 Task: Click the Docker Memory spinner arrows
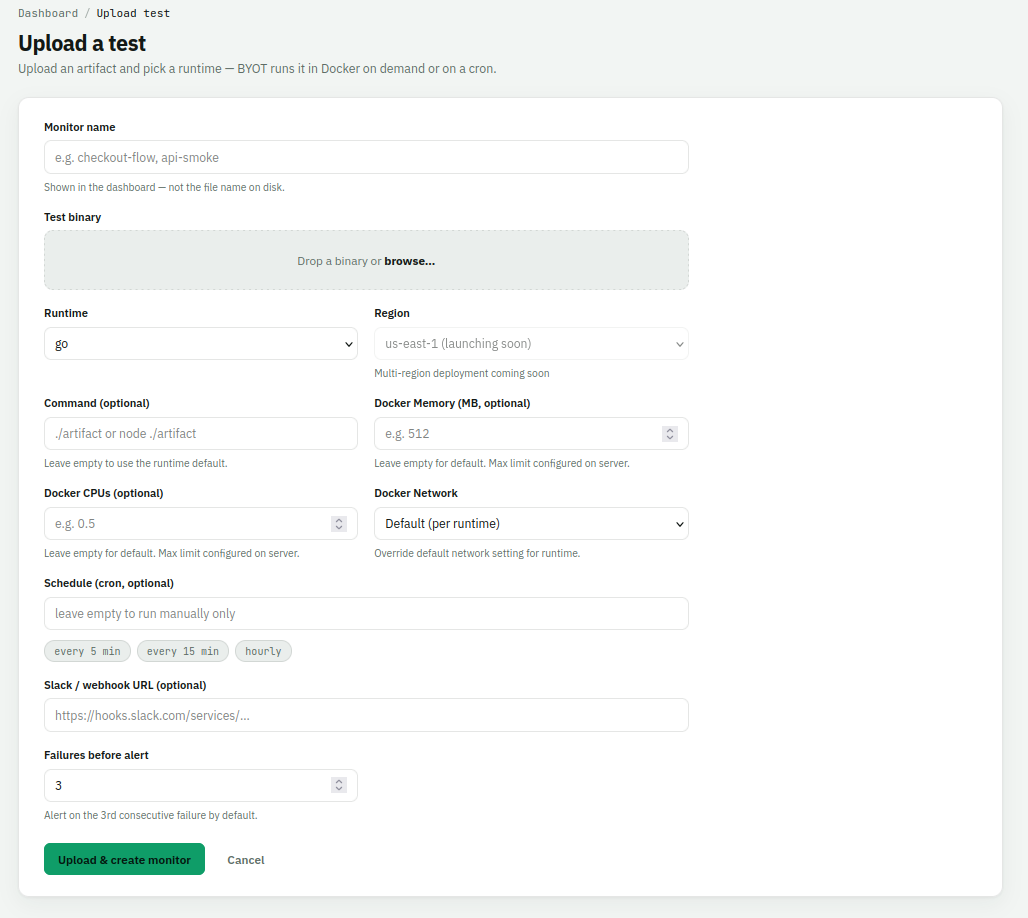(669, 433)
